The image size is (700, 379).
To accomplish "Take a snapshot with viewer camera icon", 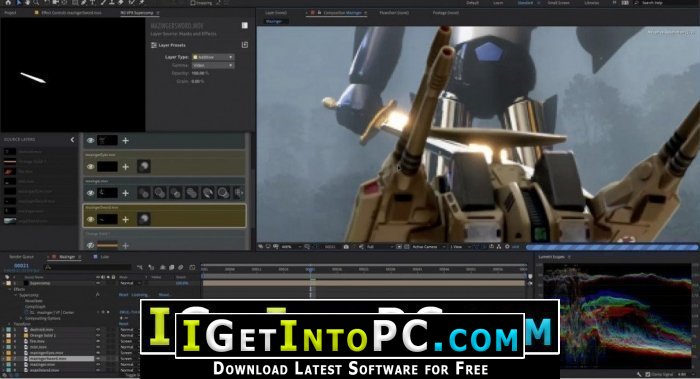I will point(346,246).
